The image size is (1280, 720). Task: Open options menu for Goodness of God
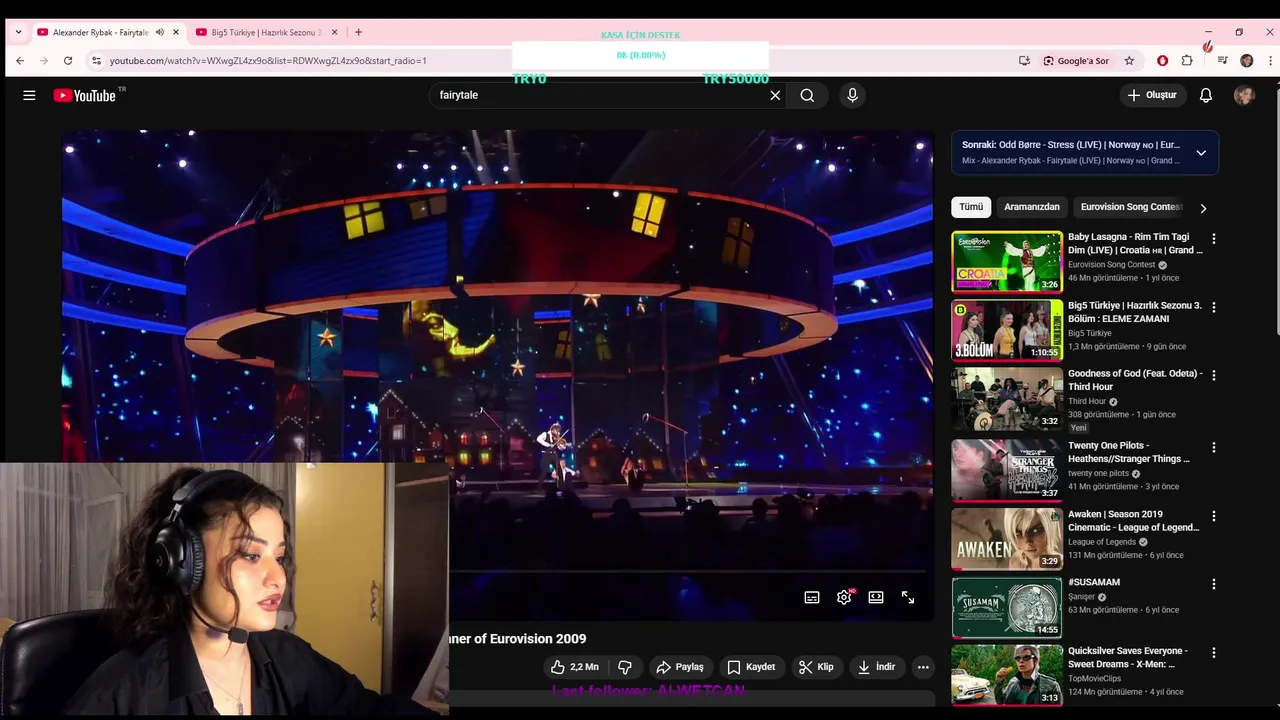coord(1214,375)
